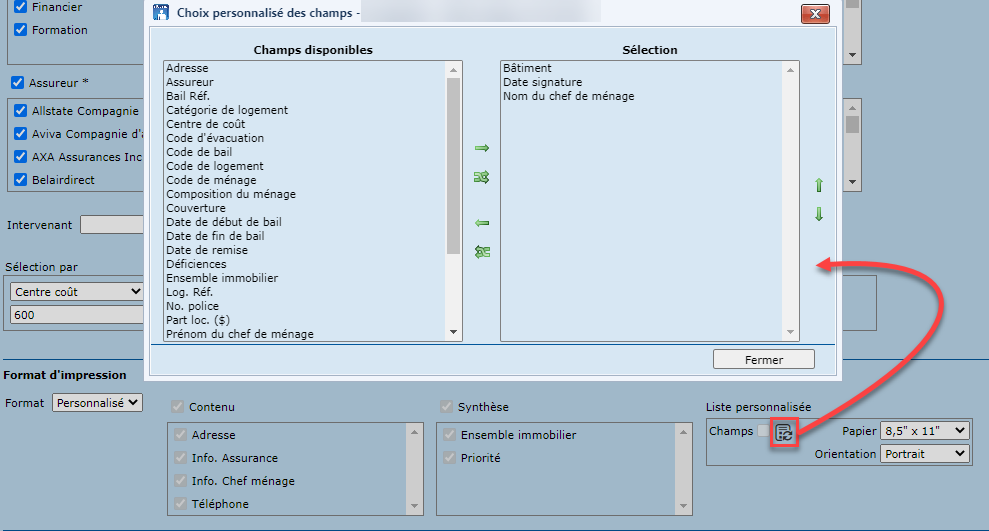989x531 pixels.
Task: Open the custom fields chooser icon
Action: pos(784,432)
